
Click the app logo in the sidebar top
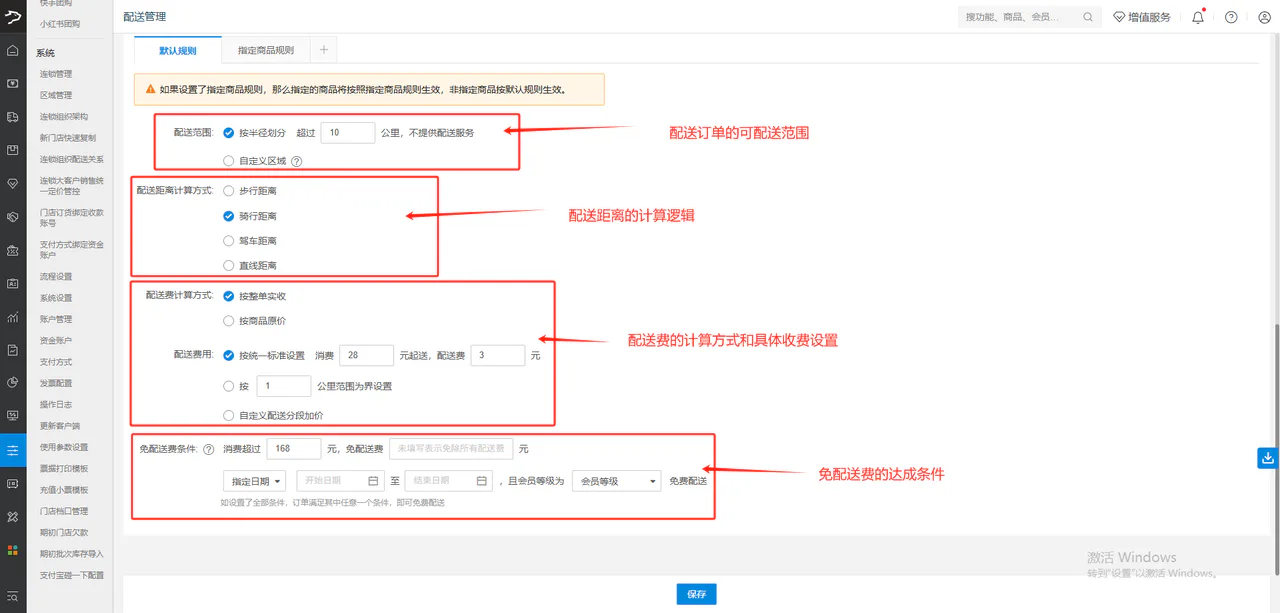pos(12,17)
